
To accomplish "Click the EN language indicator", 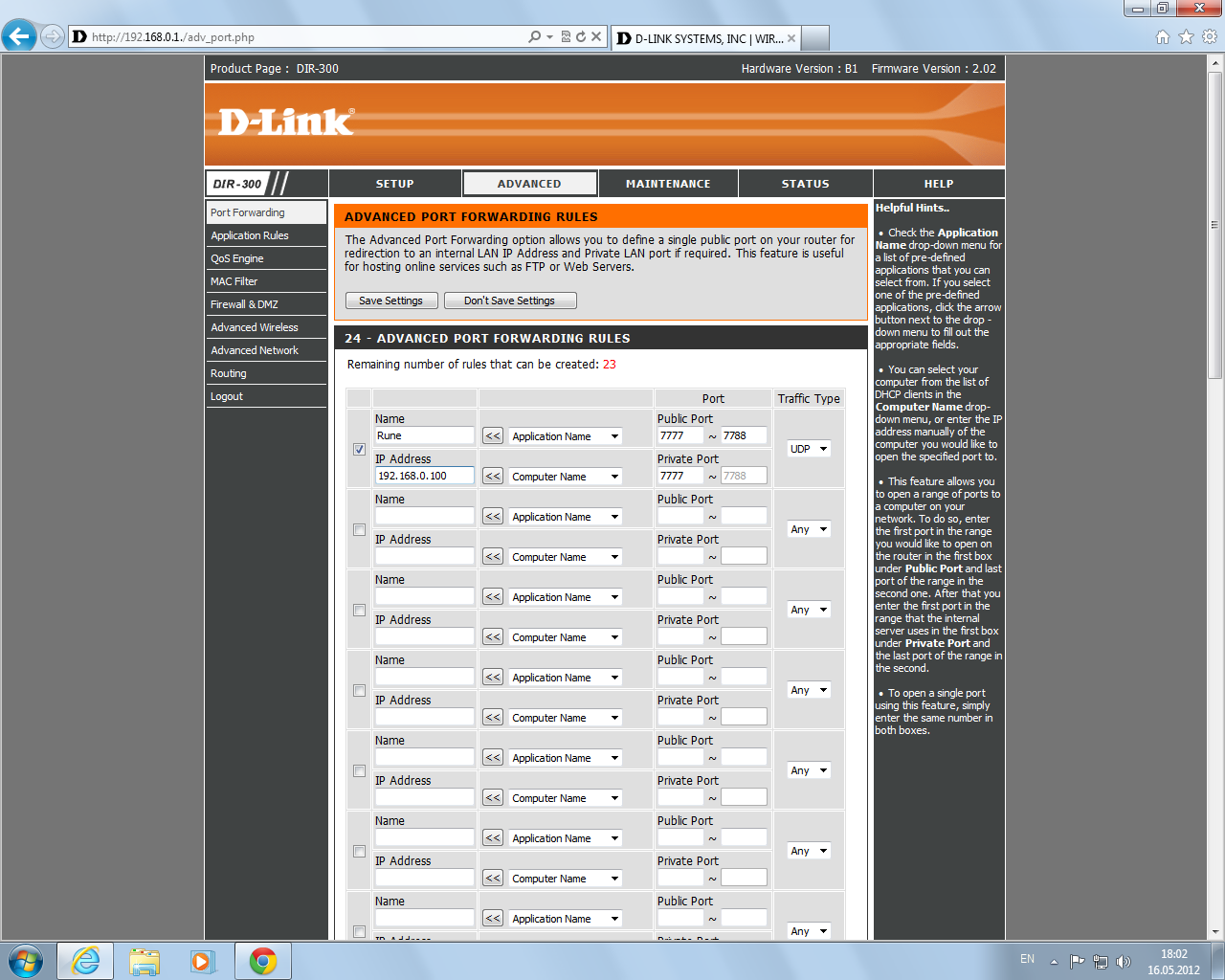I will [1027, 959].
